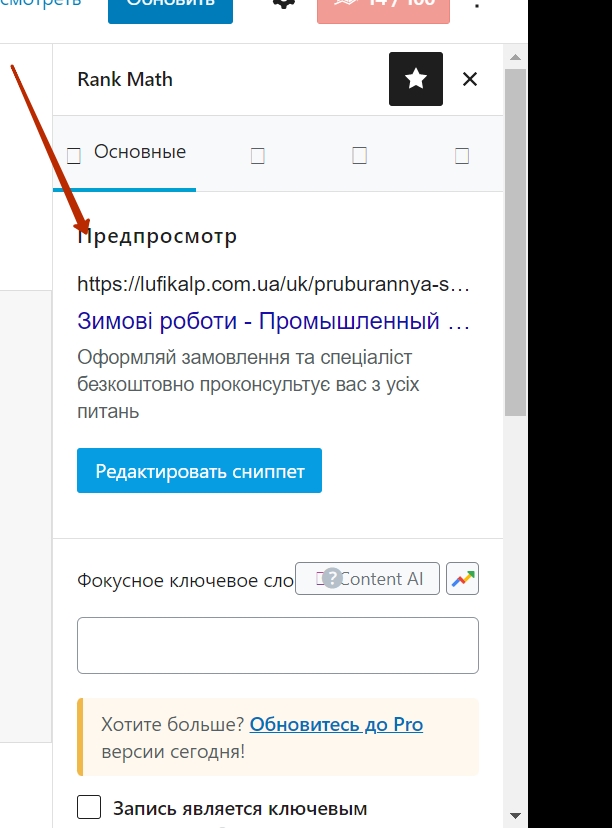Viewport: 612px width, 828px height.
Task: Click the sidebar vertical scrollbar thumb
Action: [x=515, y=240]
